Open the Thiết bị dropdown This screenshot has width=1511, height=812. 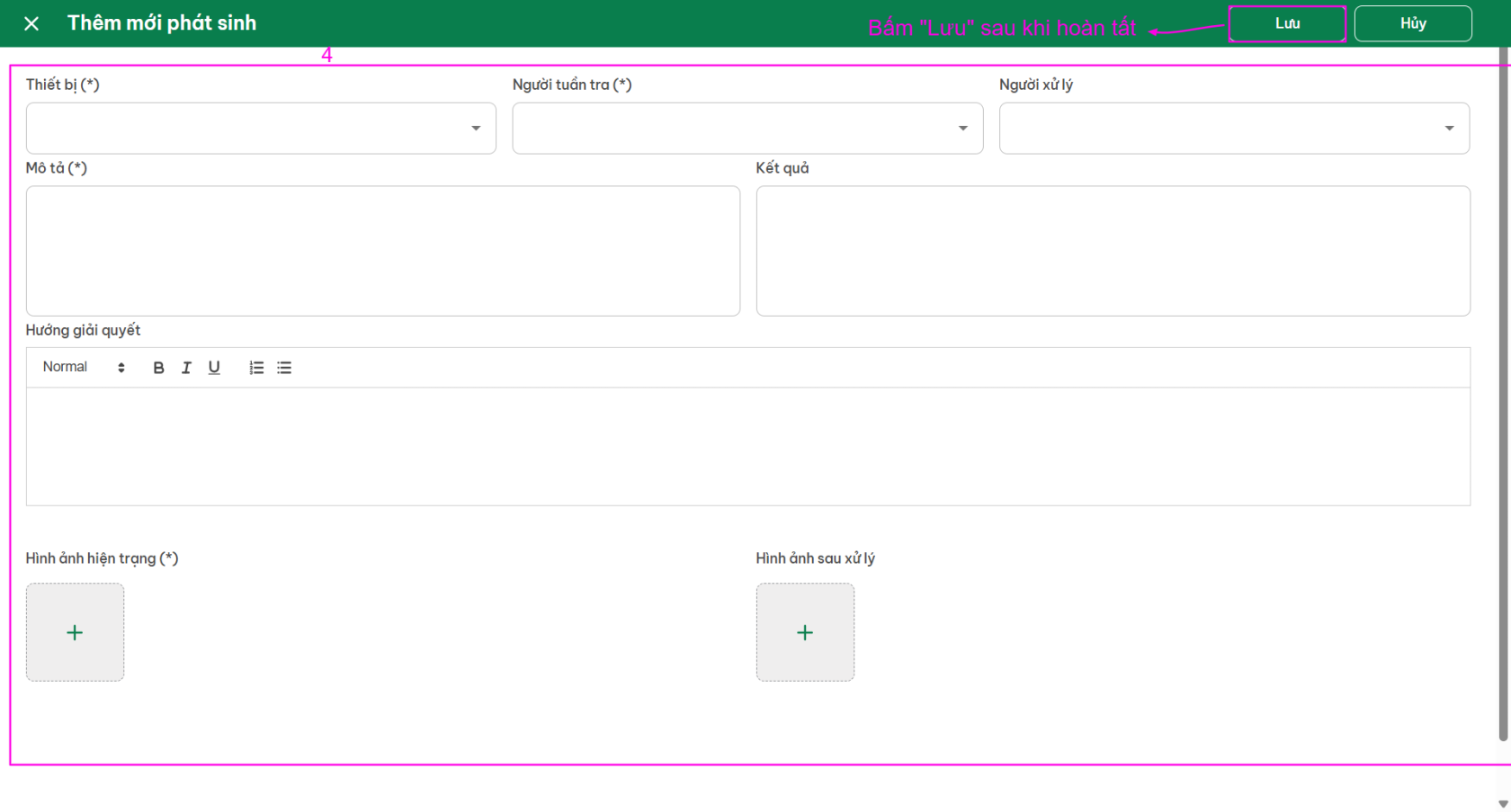pos(261,129)
